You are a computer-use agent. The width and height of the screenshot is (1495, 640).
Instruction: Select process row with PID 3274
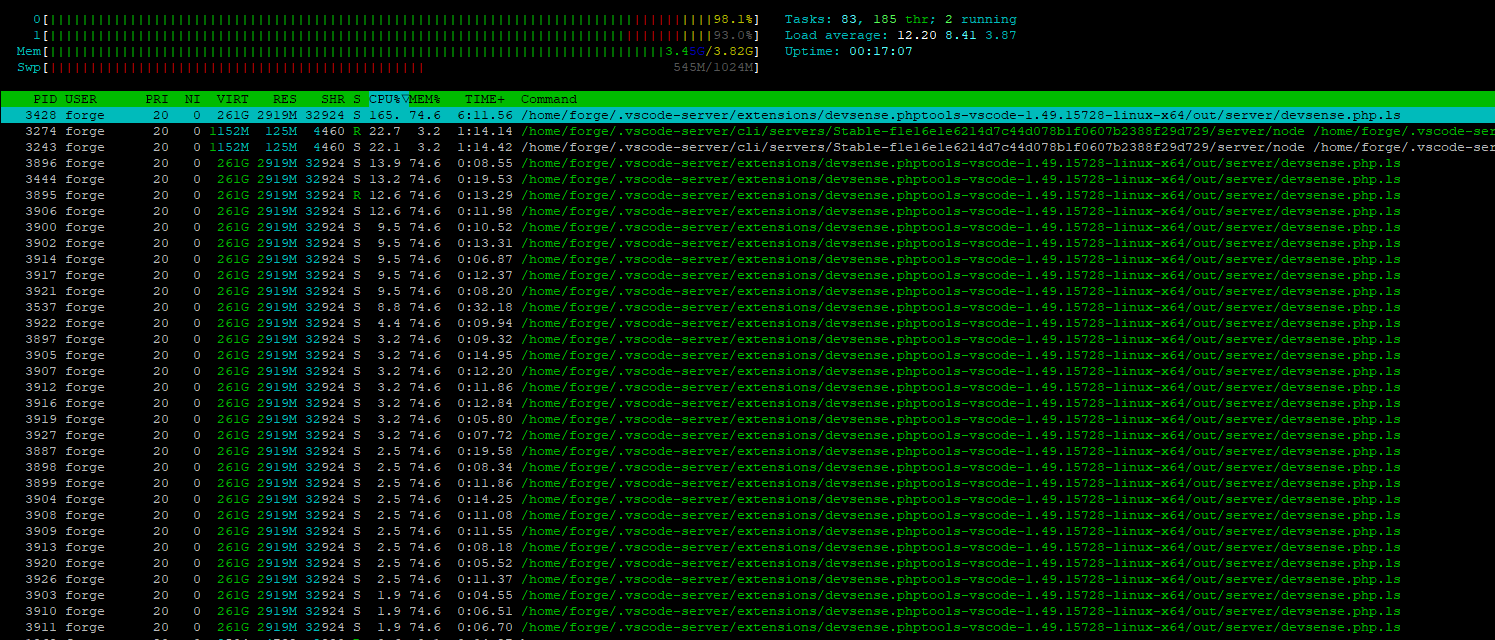pyautogui.click(x=700, y=131)
